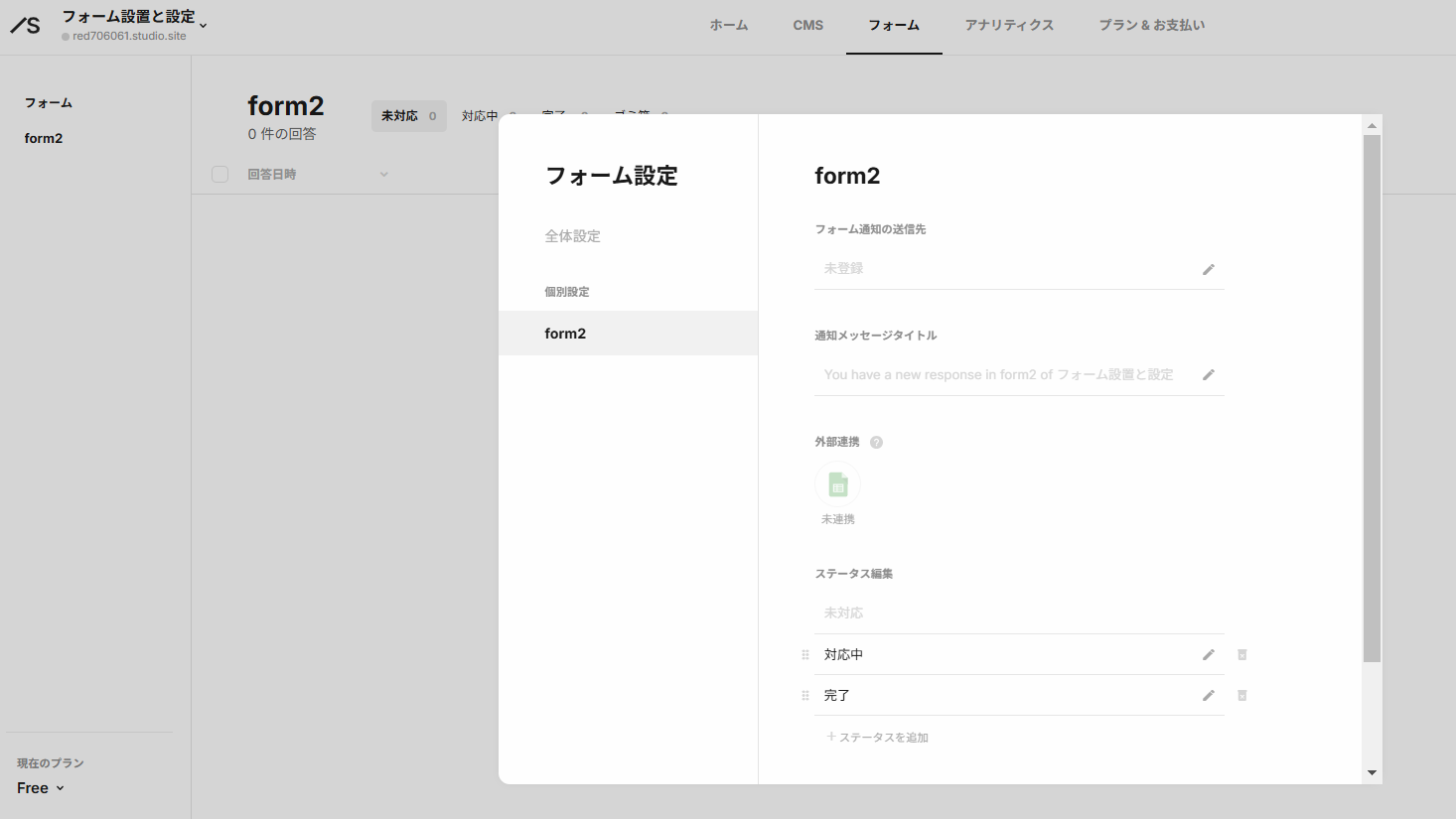Edit フォーム通知の送信先 with the pencil icon
This screenshot has height=819, width=1456.
1209,269
